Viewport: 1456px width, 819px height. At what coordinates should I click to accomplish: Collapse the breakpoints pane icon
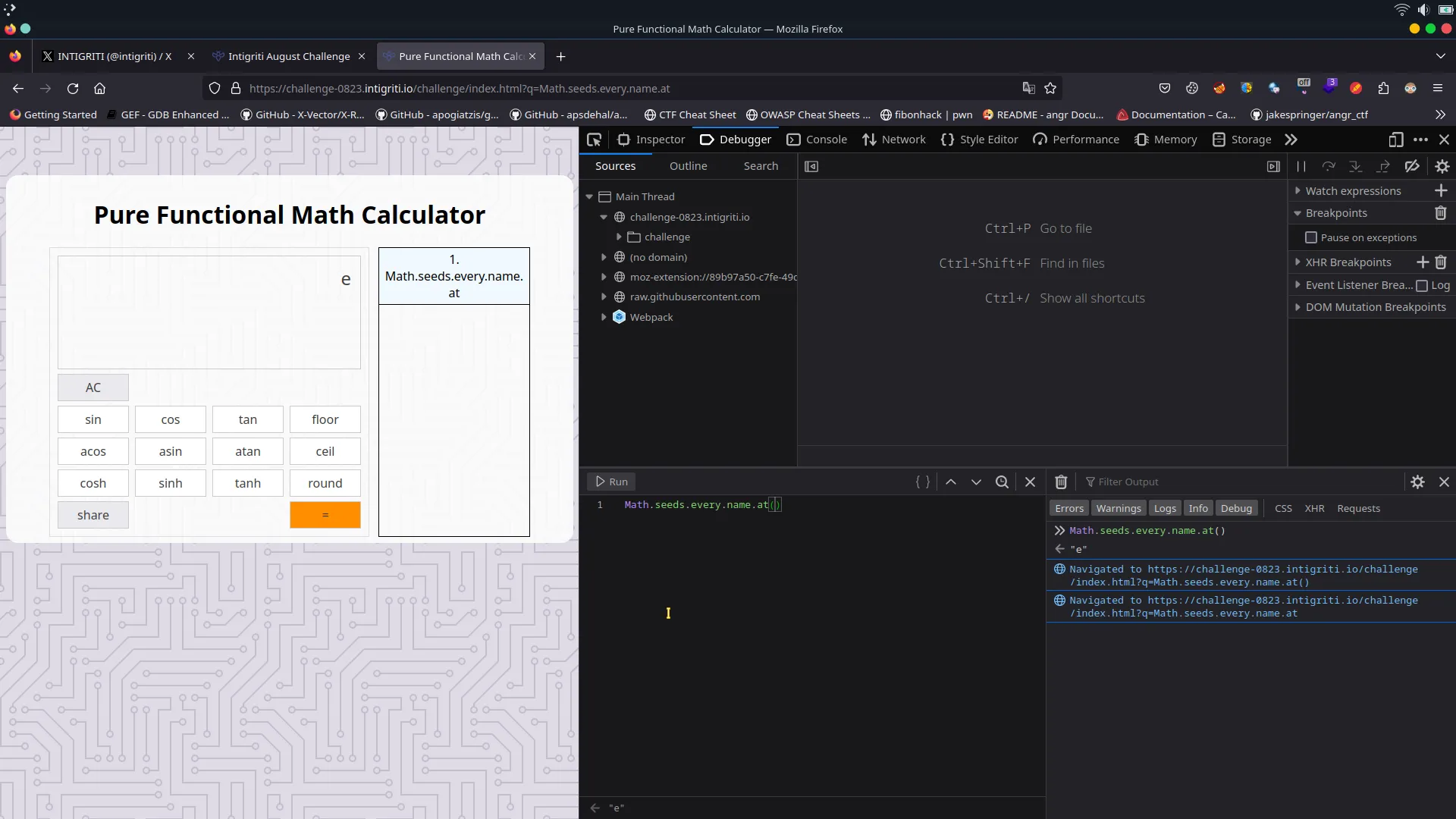tap(1273, 166)
